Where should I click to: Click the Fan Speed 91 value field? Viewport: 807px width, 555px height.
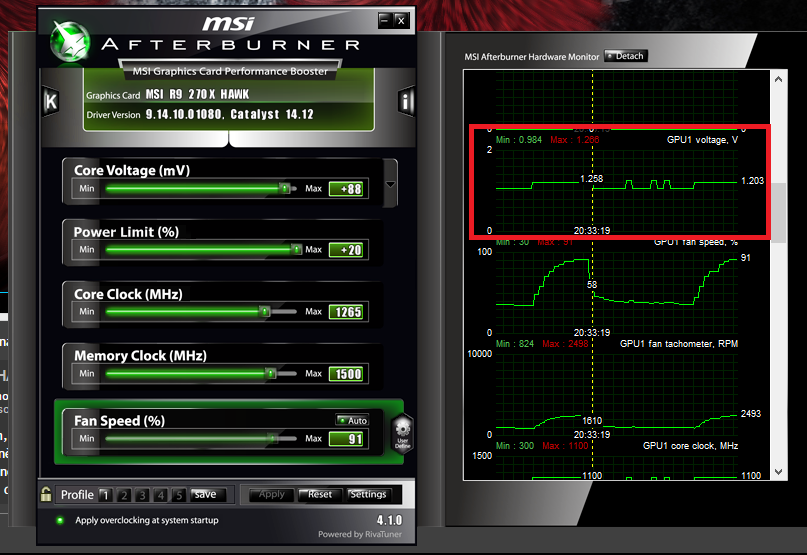(348, 439)
